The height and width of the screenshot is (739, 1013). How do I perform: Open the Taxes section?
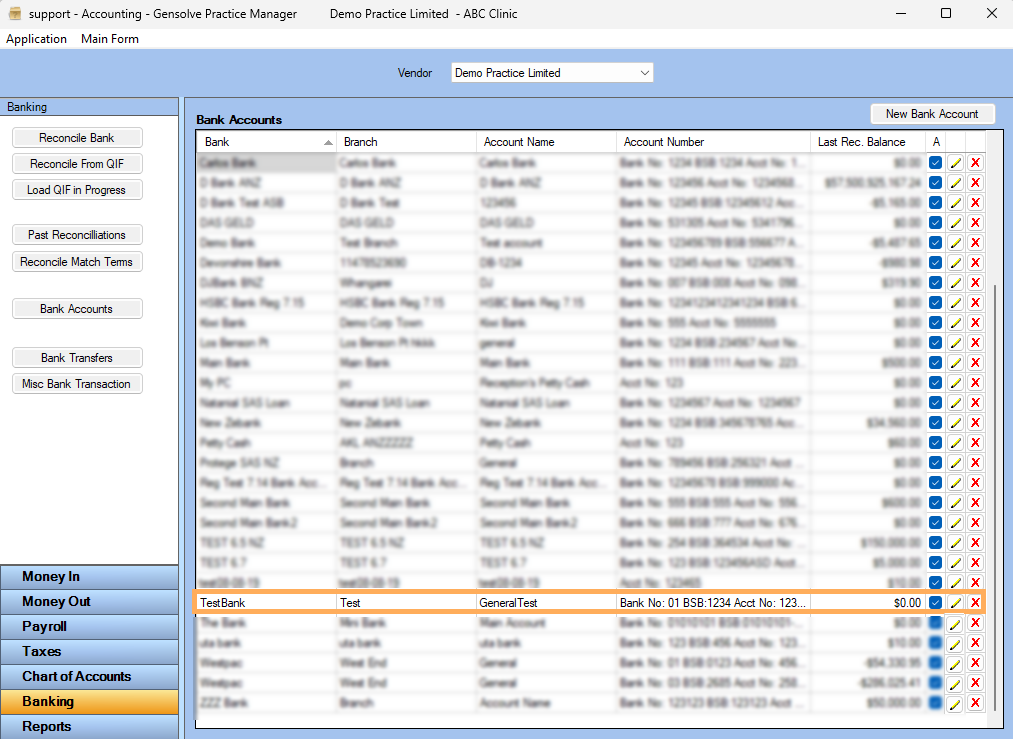89,652
